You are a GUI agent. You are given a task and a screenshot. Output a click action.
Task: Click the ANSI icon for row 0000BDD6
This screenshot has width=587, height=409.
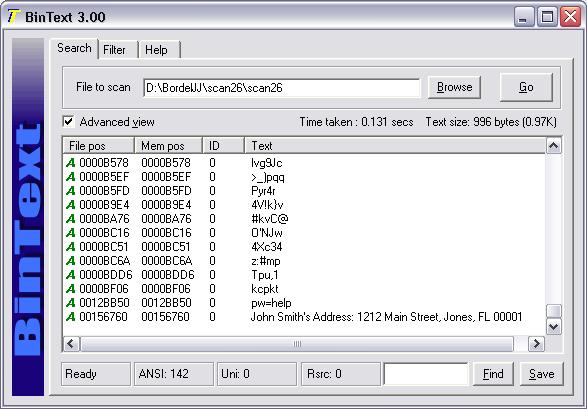70,275
